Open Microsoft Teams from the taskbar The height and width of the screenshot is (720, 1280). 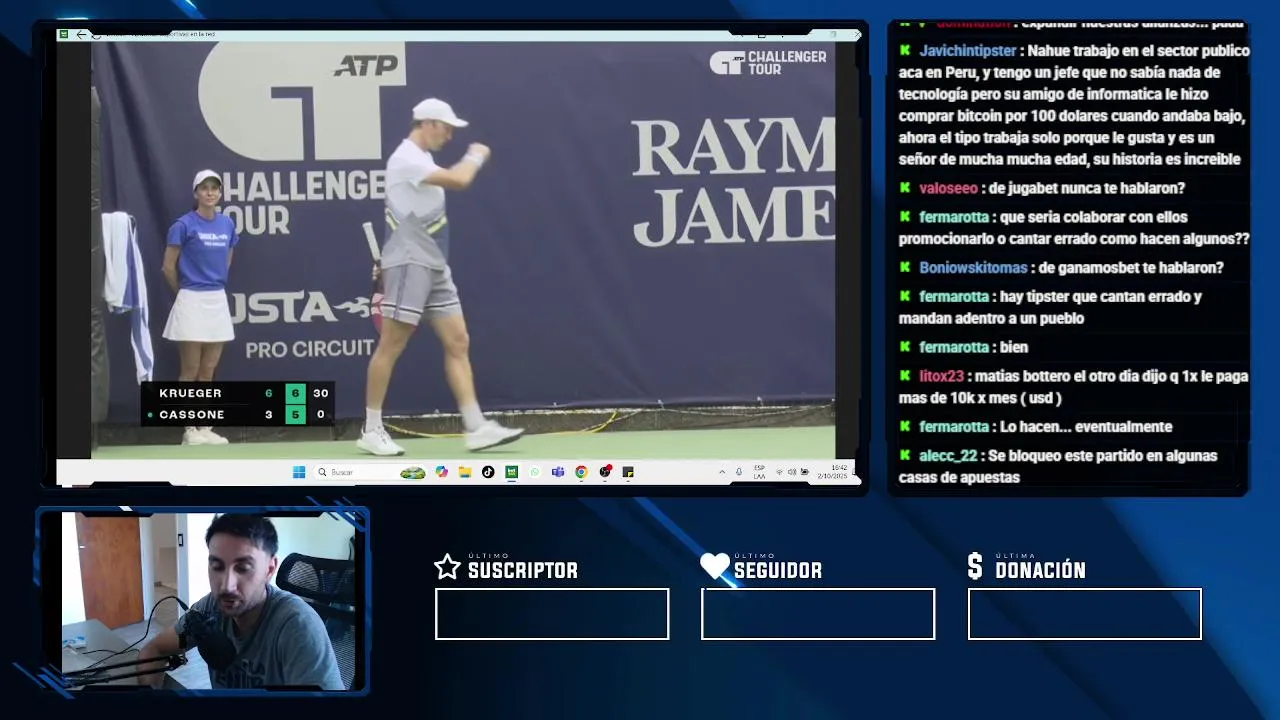tap(558, 472)
